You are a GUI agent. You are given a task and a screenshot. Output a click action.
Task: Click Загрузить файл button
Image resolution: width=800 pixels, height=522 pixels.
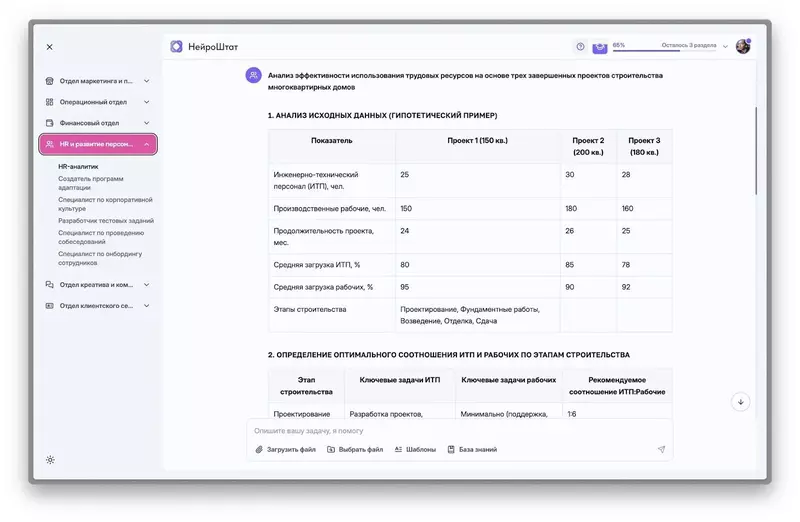(x=286, y=450)
